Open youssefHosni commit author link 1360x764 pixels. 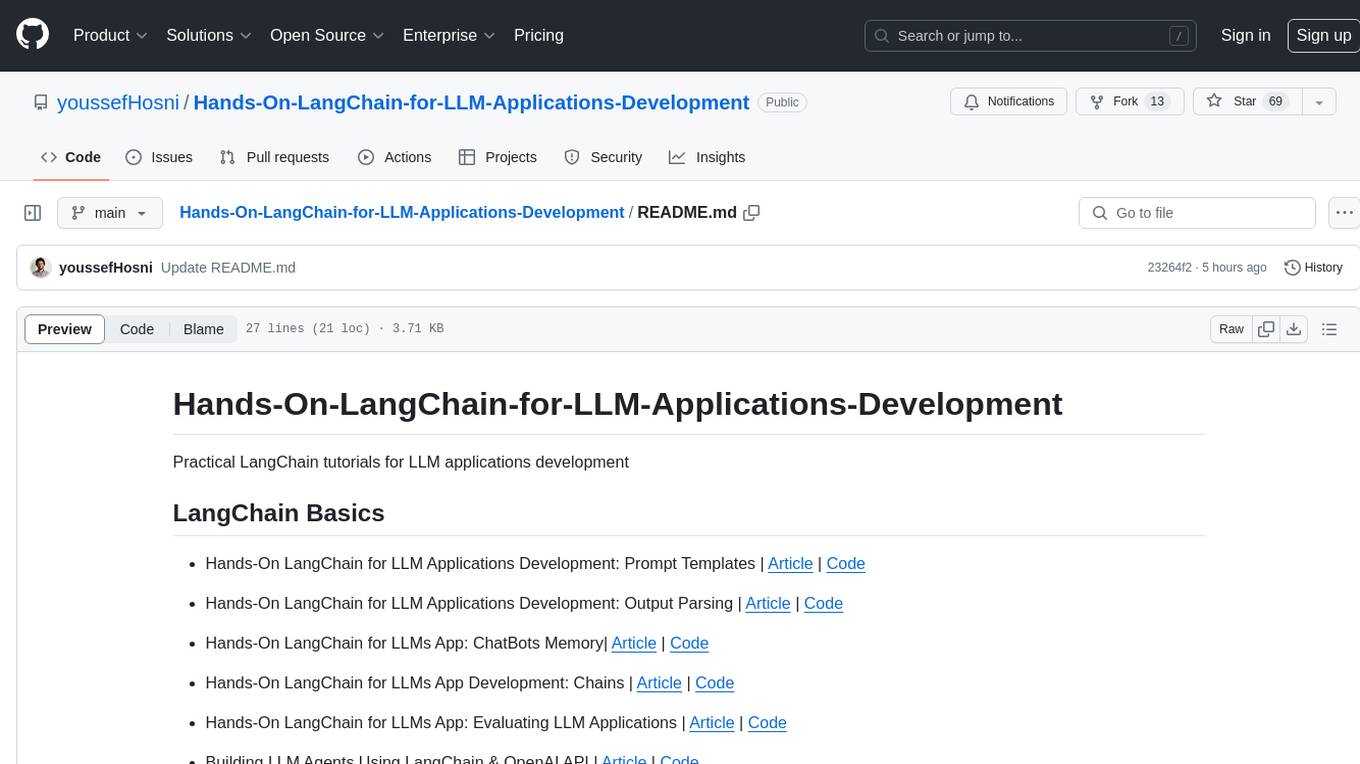tap(106, 267)
